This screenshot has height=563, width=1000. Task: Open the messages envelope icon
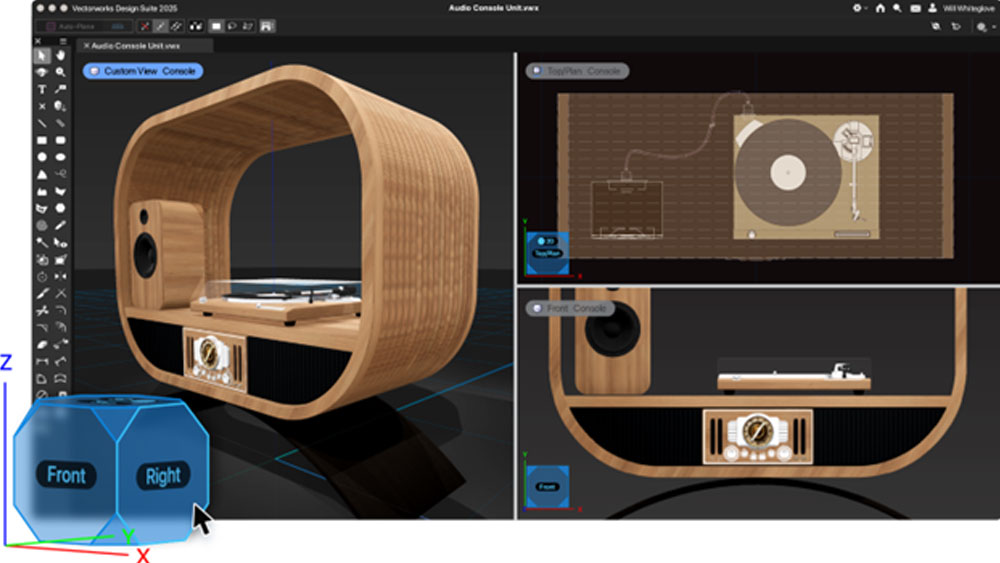[914, 8]
